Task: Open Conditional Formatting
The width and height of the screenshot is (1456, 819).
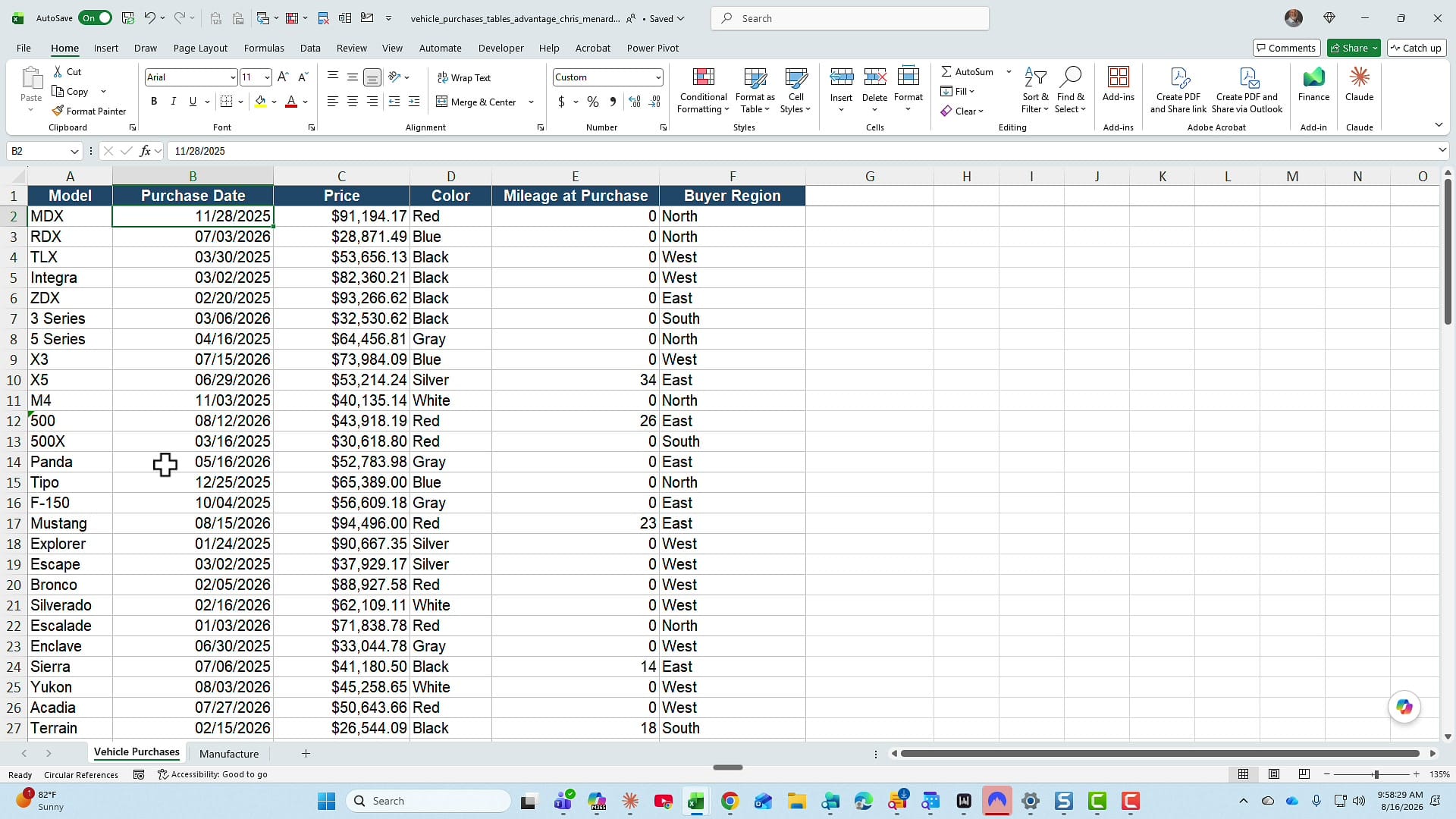Action: (703, 90)
